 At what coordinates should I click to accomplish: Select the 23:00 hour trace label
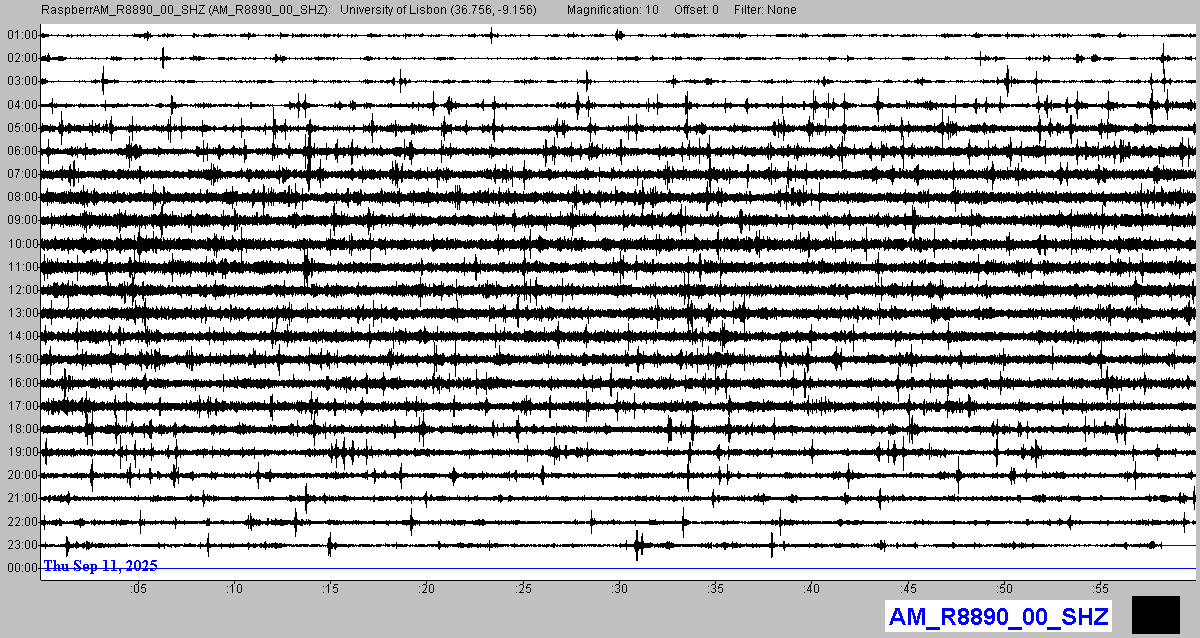click(x=21, y=544)
